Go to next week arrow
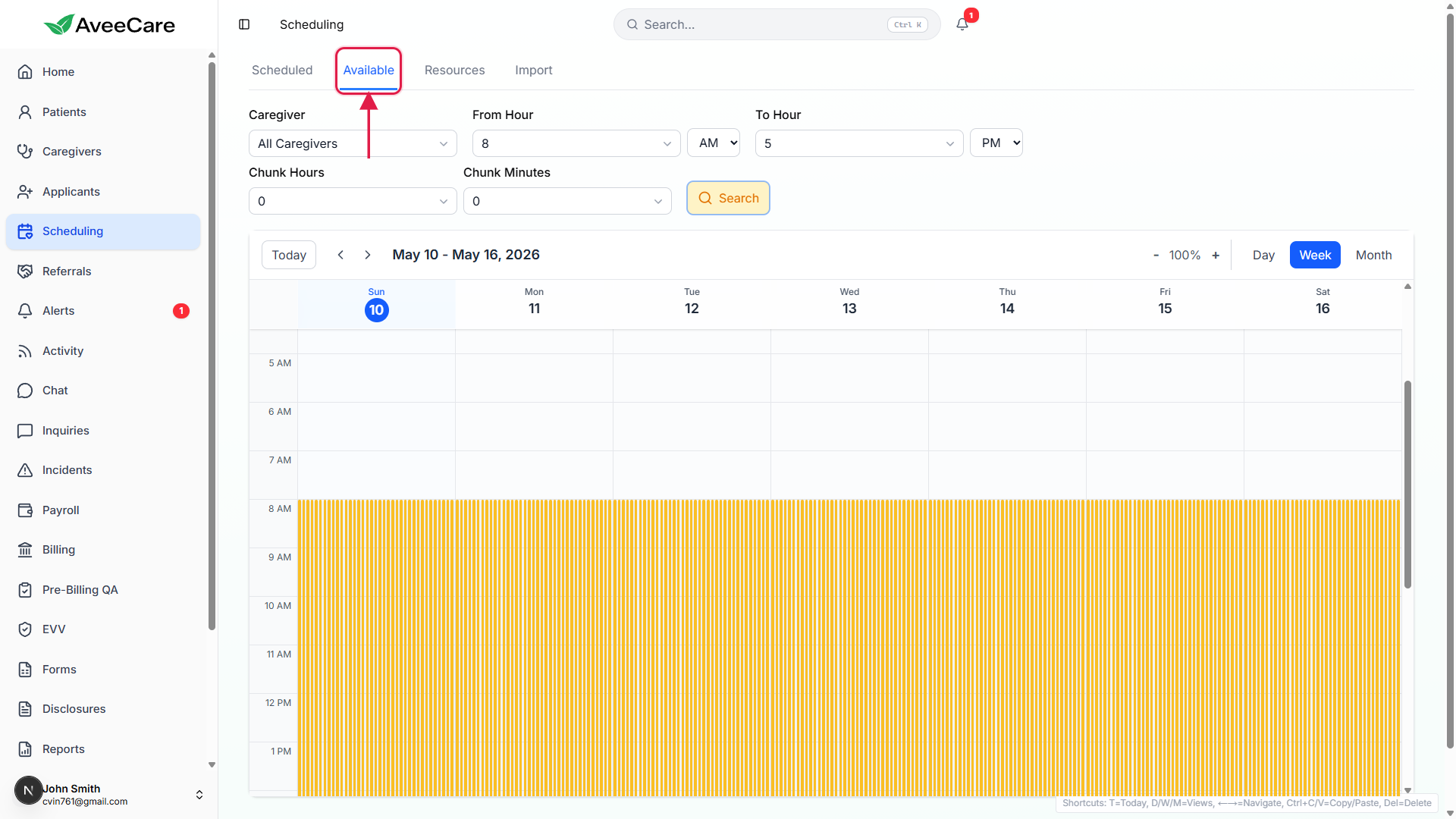 [x=368, y=255]
